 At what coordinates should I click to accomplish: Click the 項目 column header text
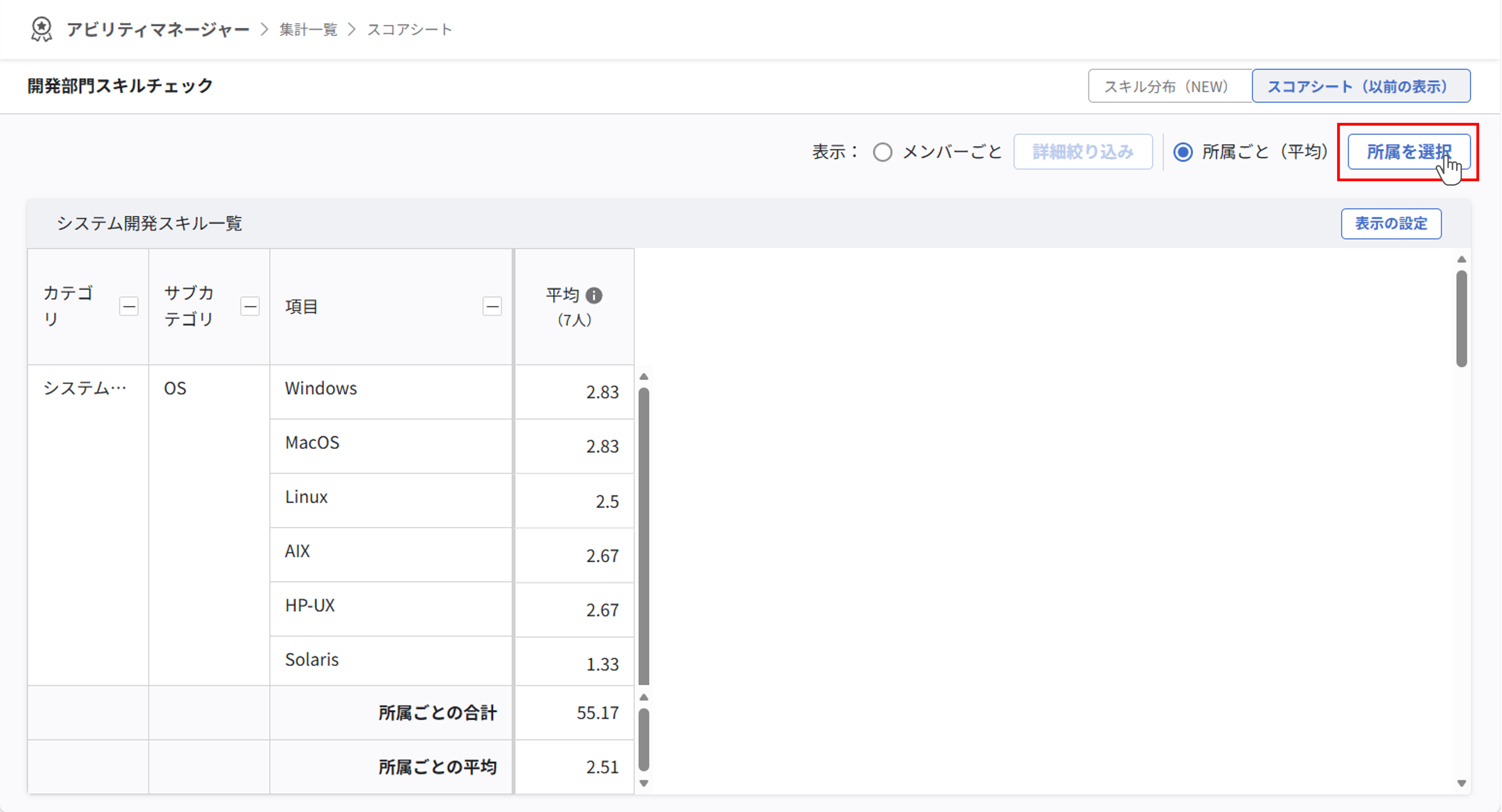(x=301, y=306)
